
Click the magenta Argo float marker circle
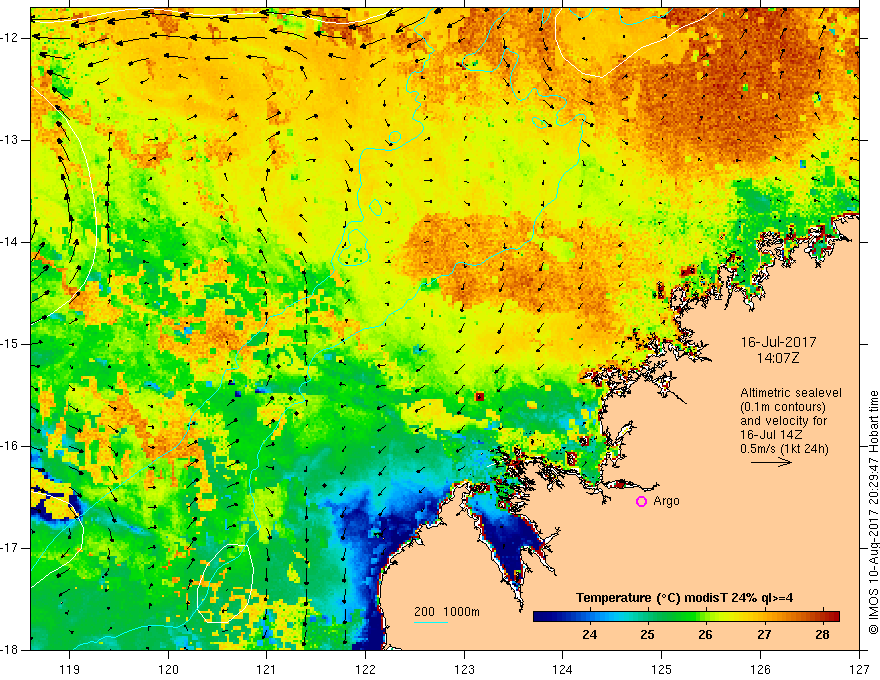click(641, 502)
